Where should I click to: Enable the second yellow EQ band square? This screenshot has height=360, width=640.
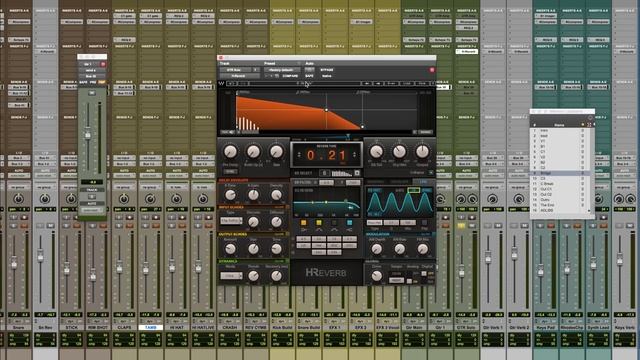point(319,222)
